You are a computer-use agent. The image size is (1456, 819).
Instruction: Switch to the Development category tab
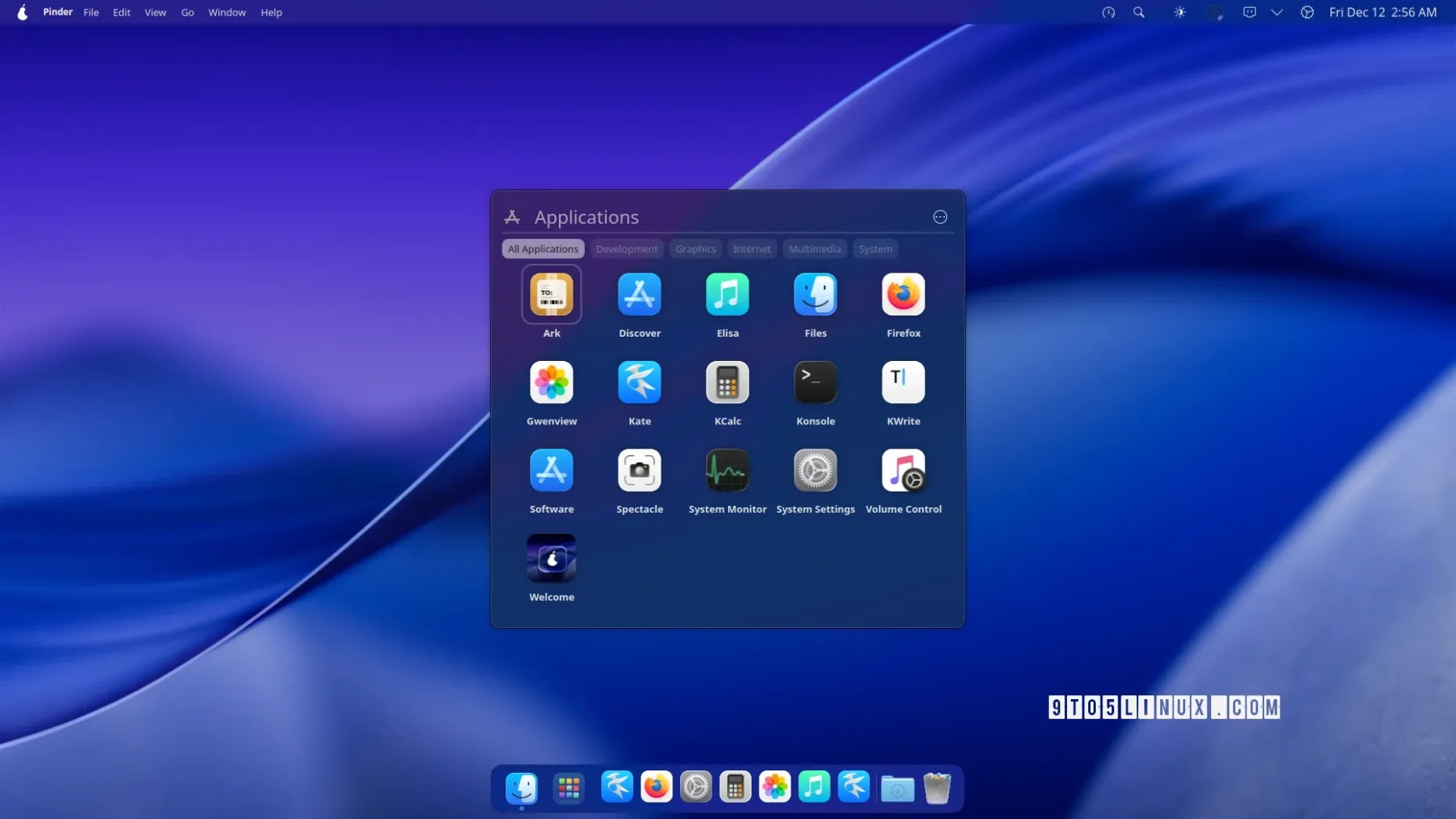coord(626,249)
